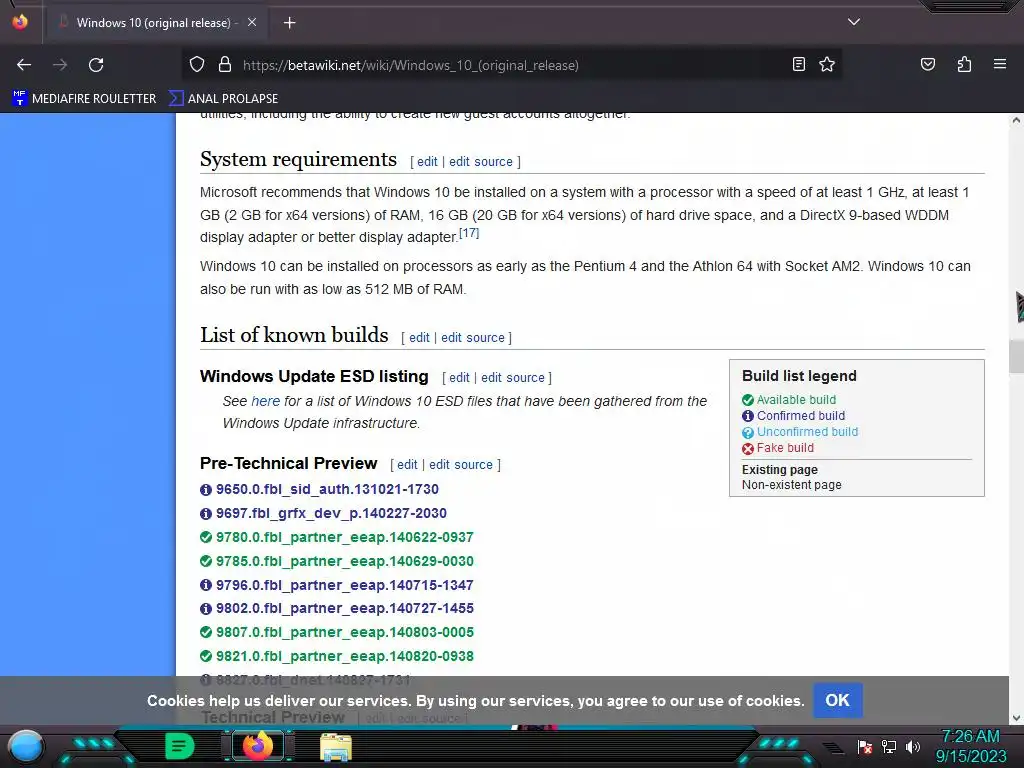Edit the System requirements section

pos(427,161)
